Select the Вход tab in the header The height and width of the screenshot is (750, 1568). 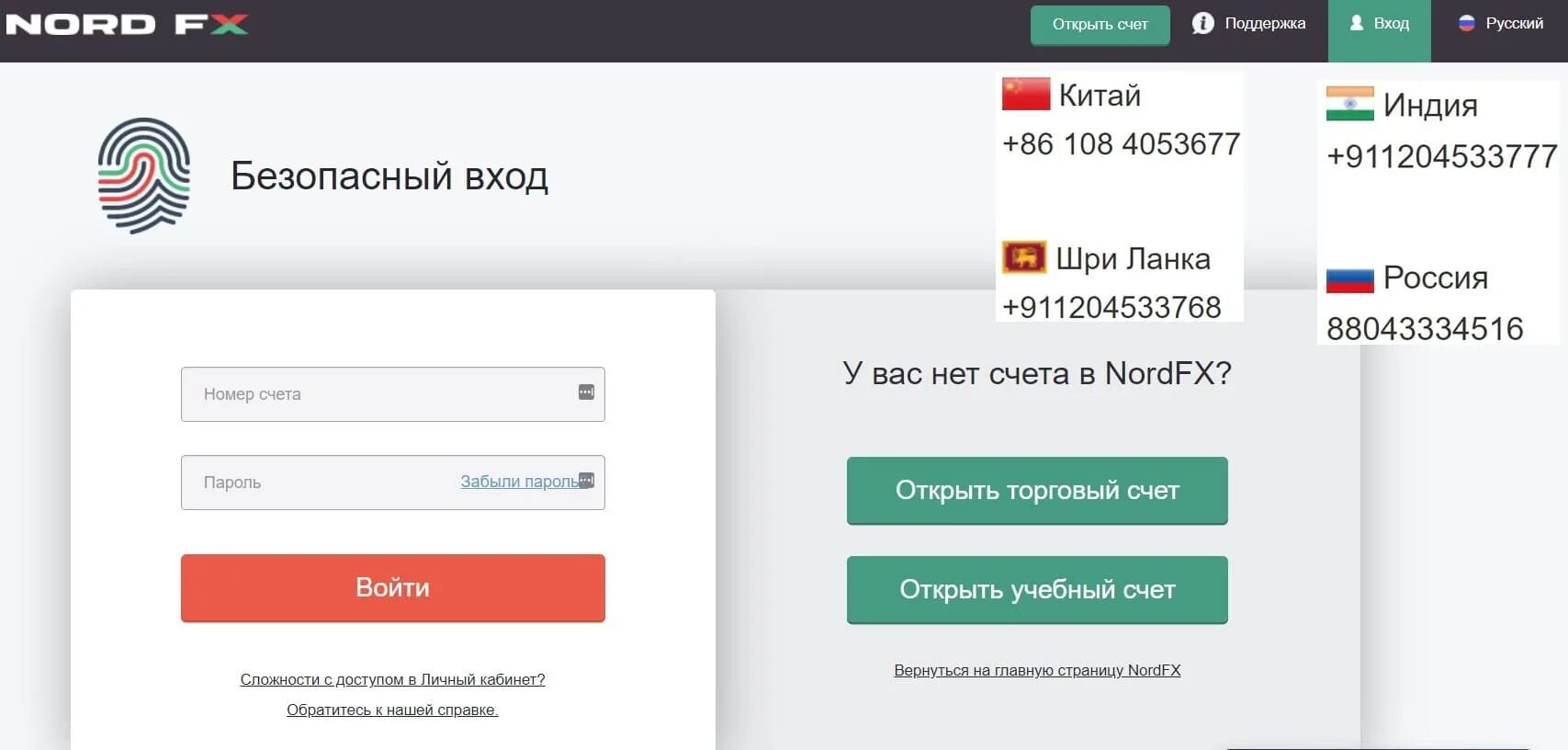click(1379, 30)
